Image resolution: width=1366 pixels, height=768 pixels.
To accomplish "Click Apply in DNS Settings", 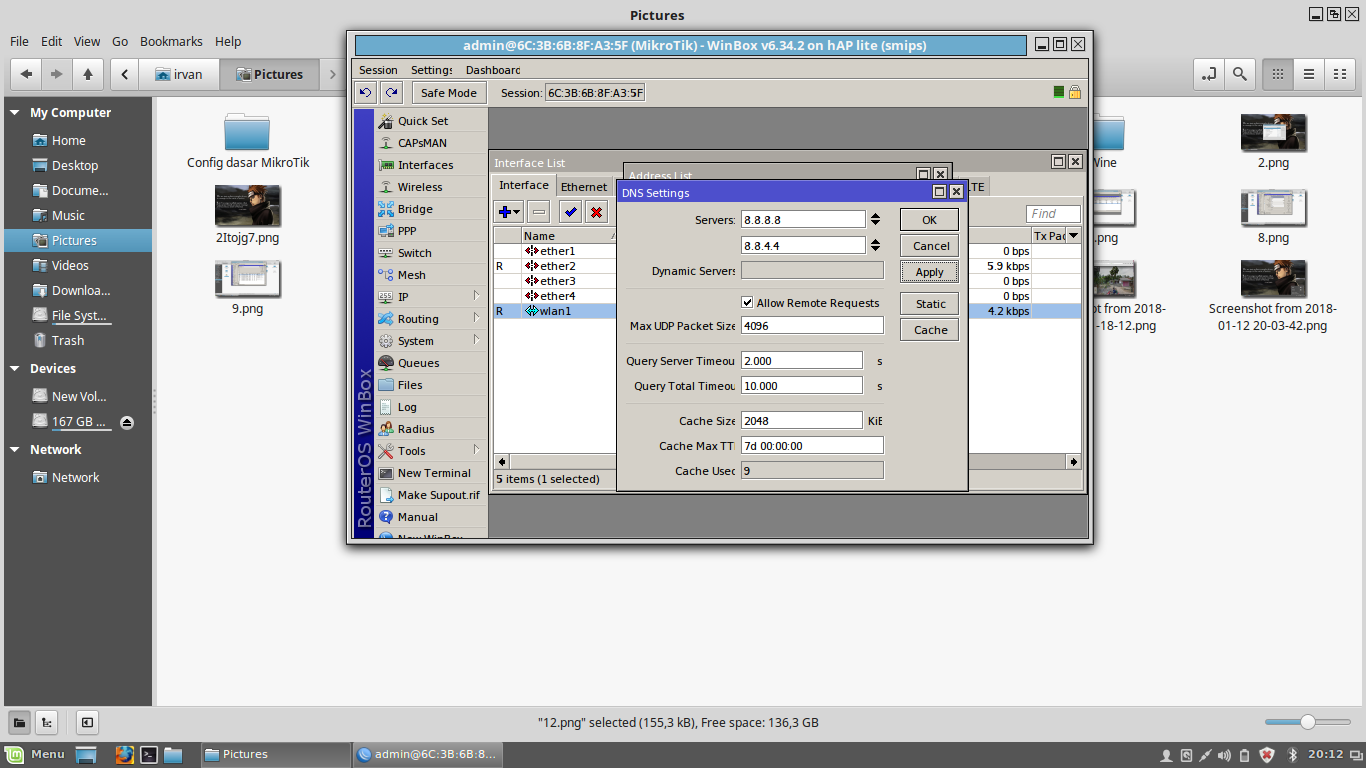I will [x=930, y=272].
